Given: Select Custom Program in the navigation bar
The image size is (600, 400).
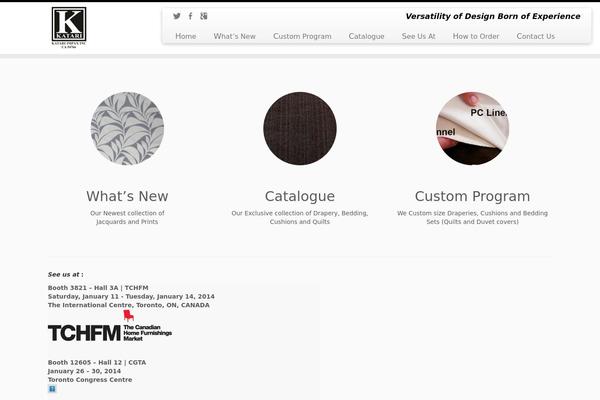Looking at the screenshot, I should click(302, 36).
